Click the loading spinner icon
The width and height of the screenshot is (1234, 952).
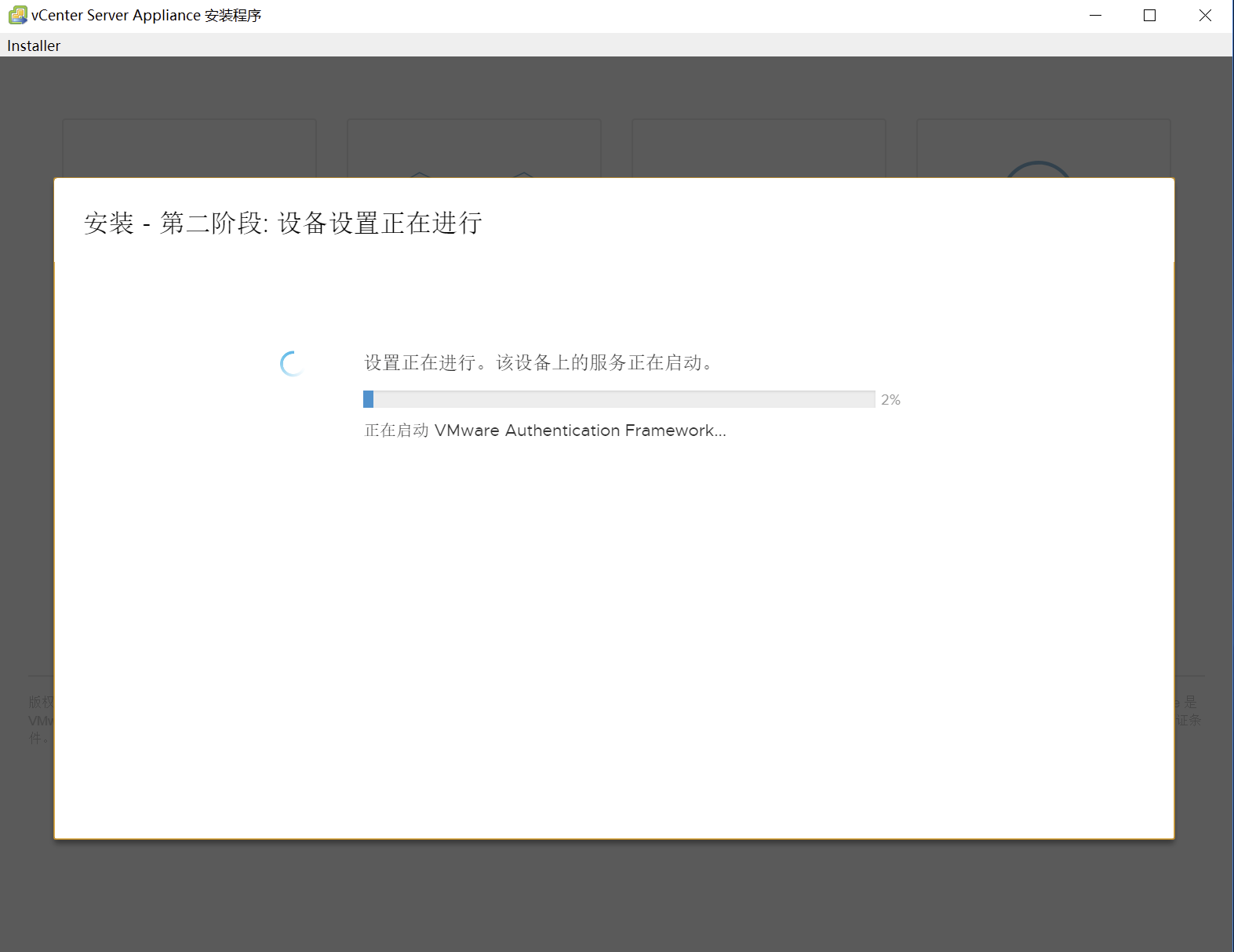pos(292,364)
